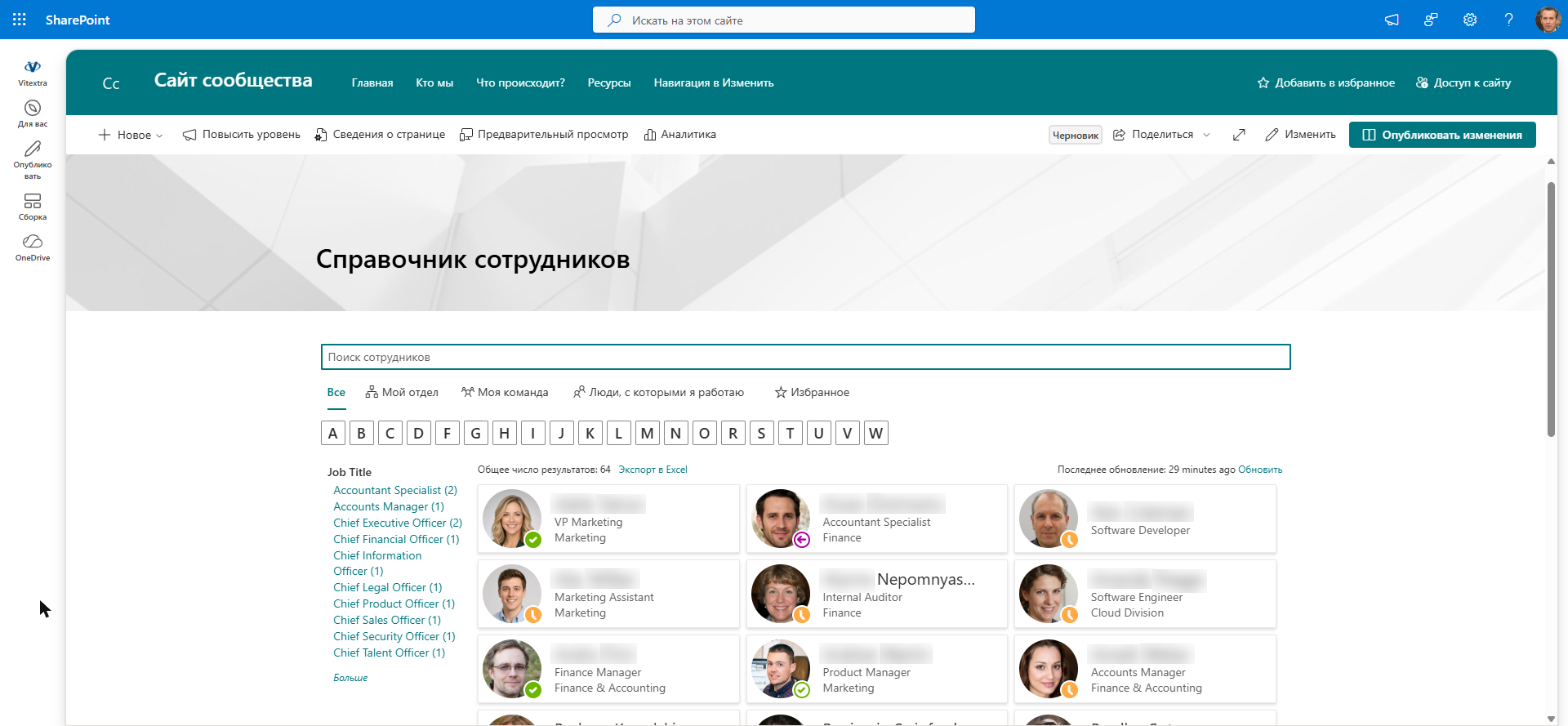This screenshot has width=1568, height=726.
Task: Filter by 'Accountant Specialist (2)' job title
Action: [x=395, y=490]
